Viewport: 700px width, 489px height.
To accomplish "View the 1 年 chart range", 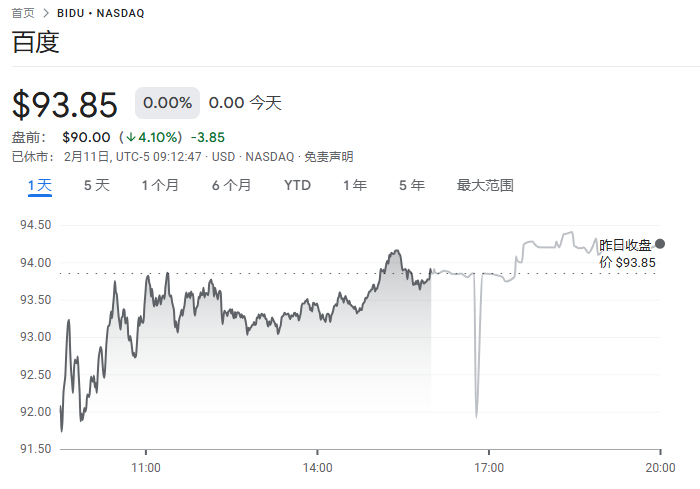I will (354, 185).
